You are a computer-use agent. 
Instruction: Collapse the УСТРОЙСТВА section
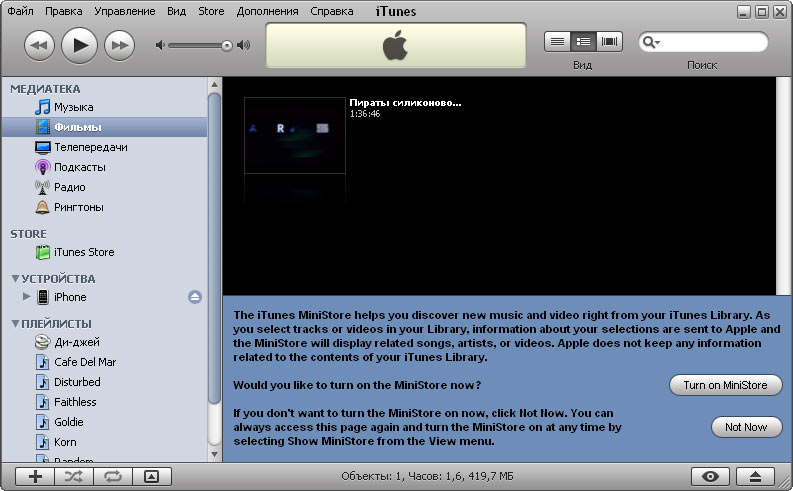pos(16,279)
